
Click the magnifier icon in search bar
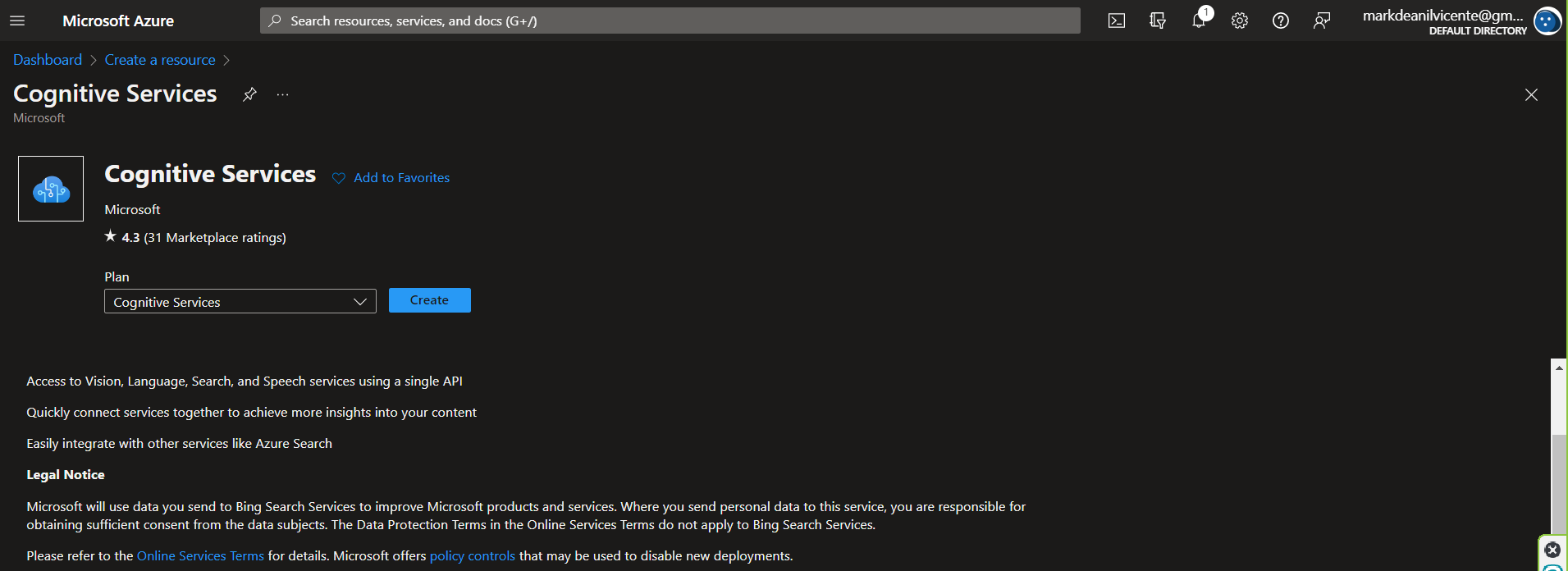point(275,21)
